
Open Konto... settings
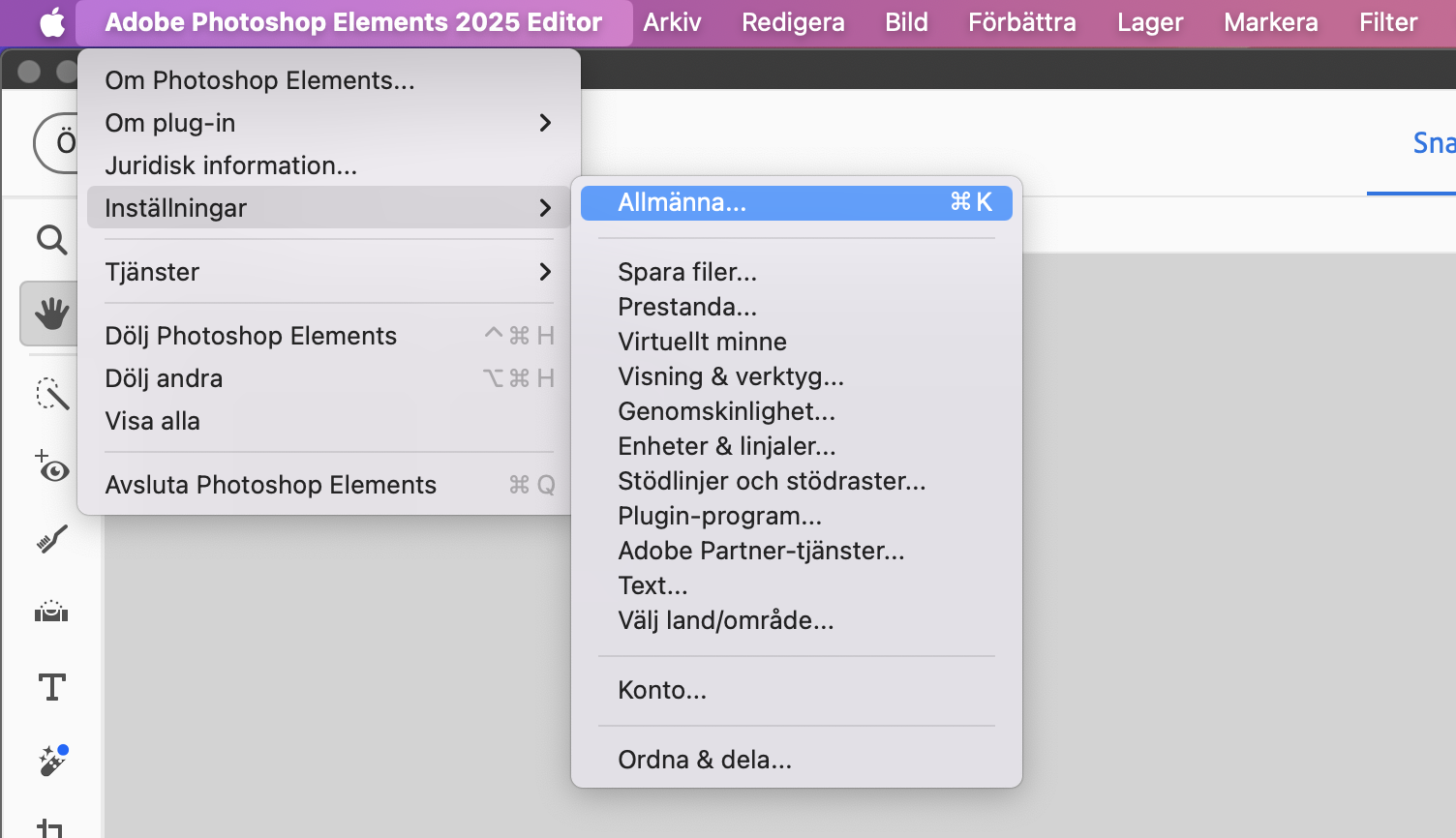[796, 690]
